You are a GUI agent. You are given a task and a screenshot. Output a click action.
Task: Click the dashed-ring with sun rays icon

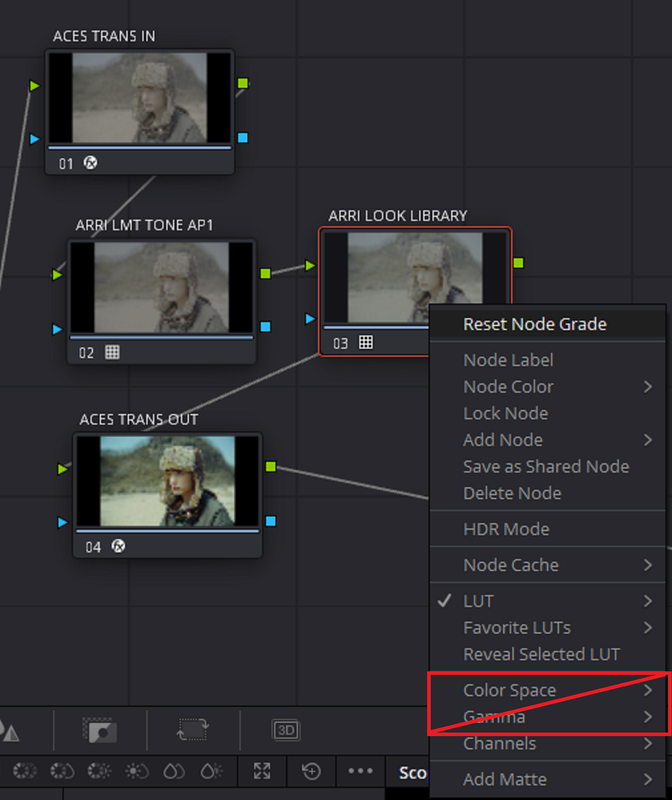[x=99, y=770]
